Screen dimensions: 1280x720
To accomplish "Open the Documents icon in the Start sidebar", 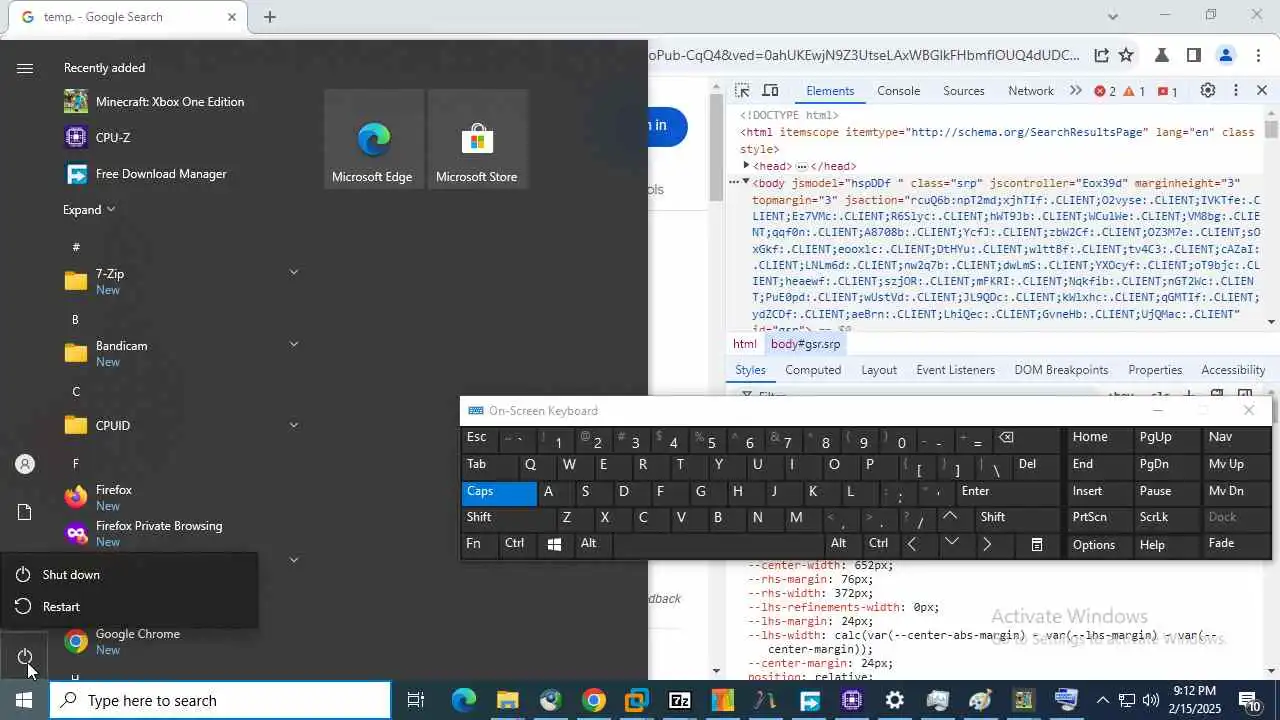I will (x=25, y=512).
